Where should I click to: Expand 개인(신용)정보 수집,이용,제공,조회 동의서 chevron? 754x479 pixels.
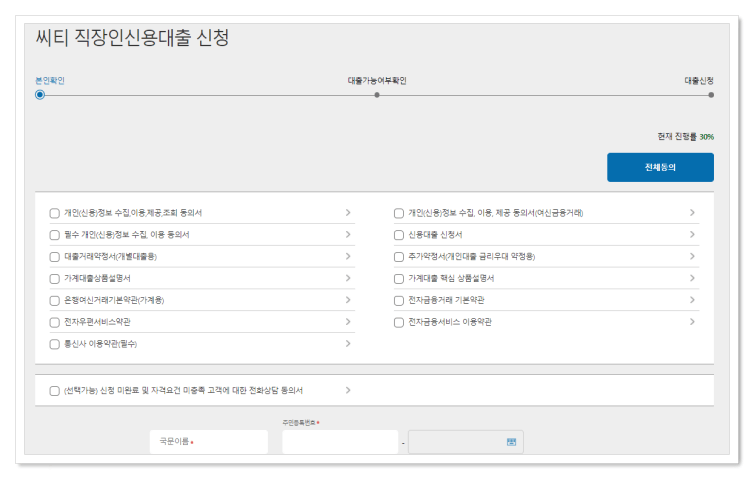pyautogui.click(x=348, y=213)
